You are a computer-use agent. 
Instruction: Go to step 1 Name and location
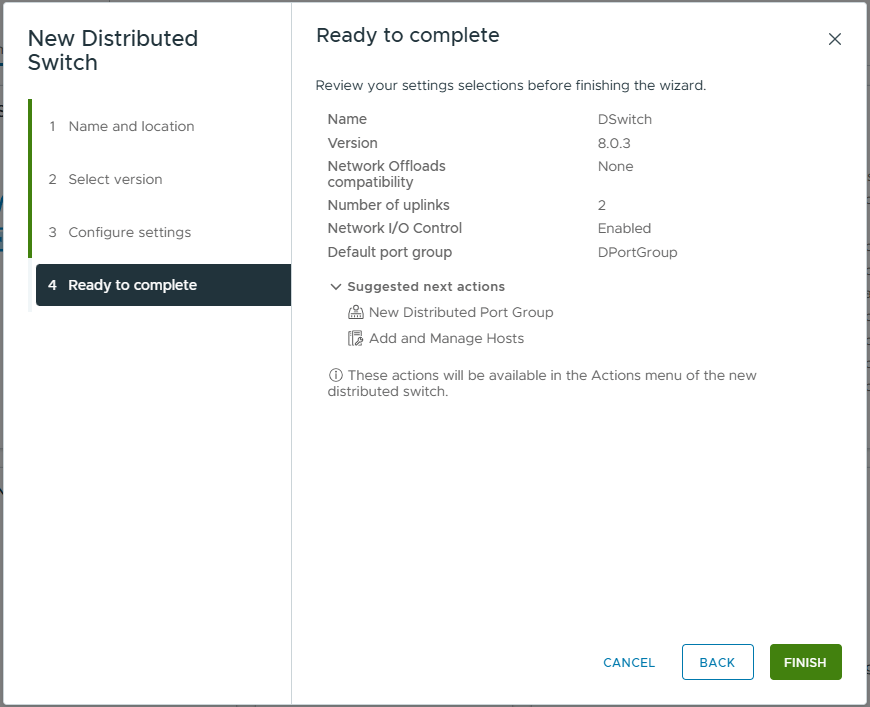[131, 126]
